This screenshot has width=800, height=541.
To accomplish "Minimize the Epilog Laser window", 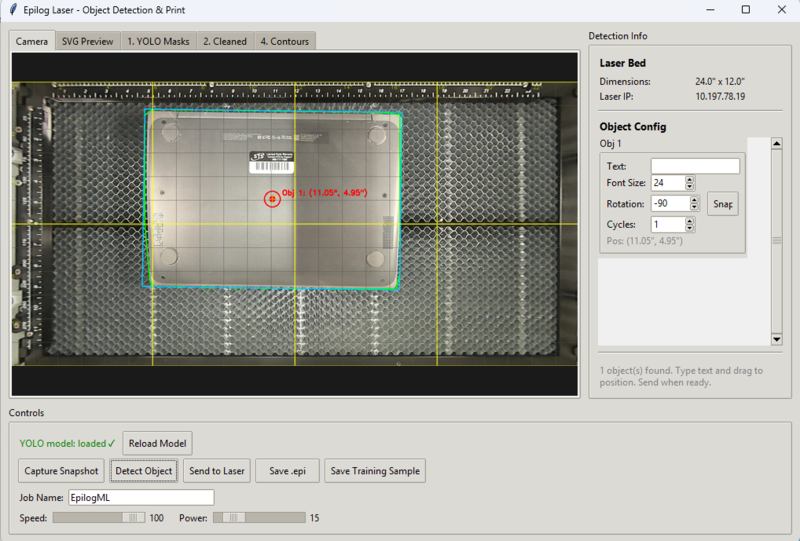I will [x=710, y=10].
